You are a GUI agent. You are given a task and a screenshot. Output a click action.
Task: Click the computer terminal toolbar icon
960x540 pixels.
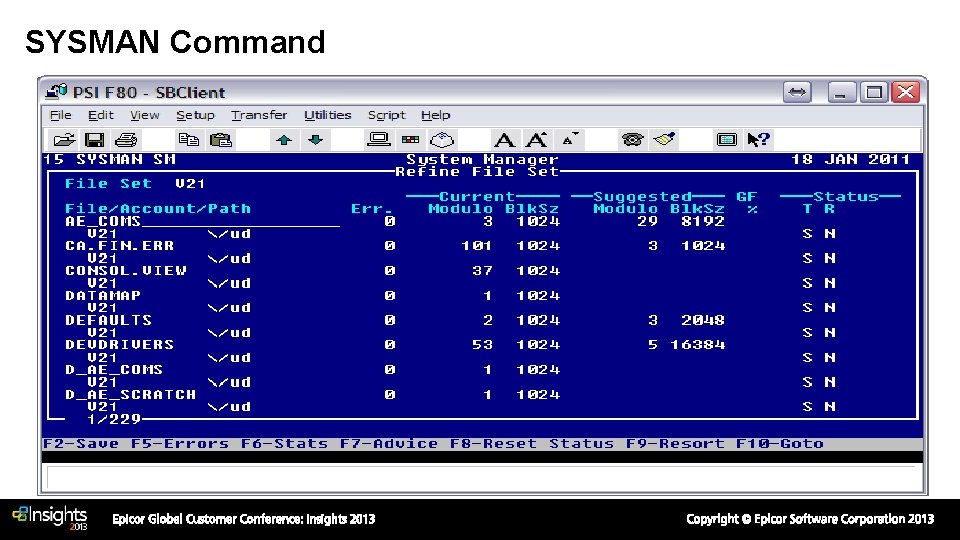pyautogui.click(x=378, y=140)
